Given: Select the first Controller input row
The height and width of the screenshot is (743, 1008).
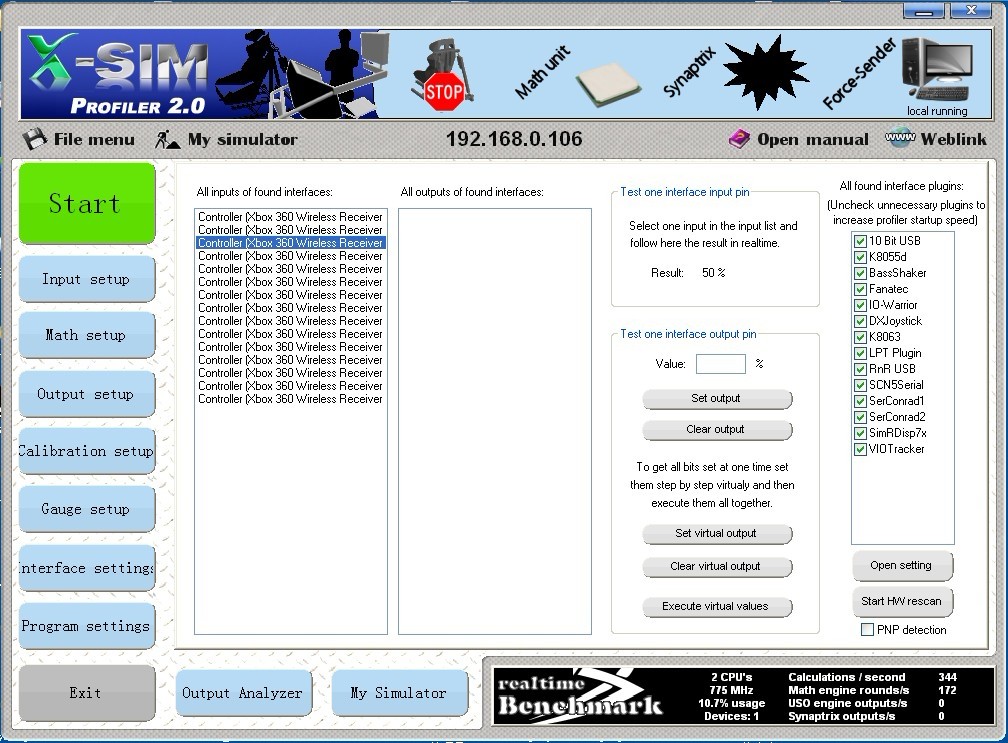Looking at the screenshot, I should coord(291,217).
